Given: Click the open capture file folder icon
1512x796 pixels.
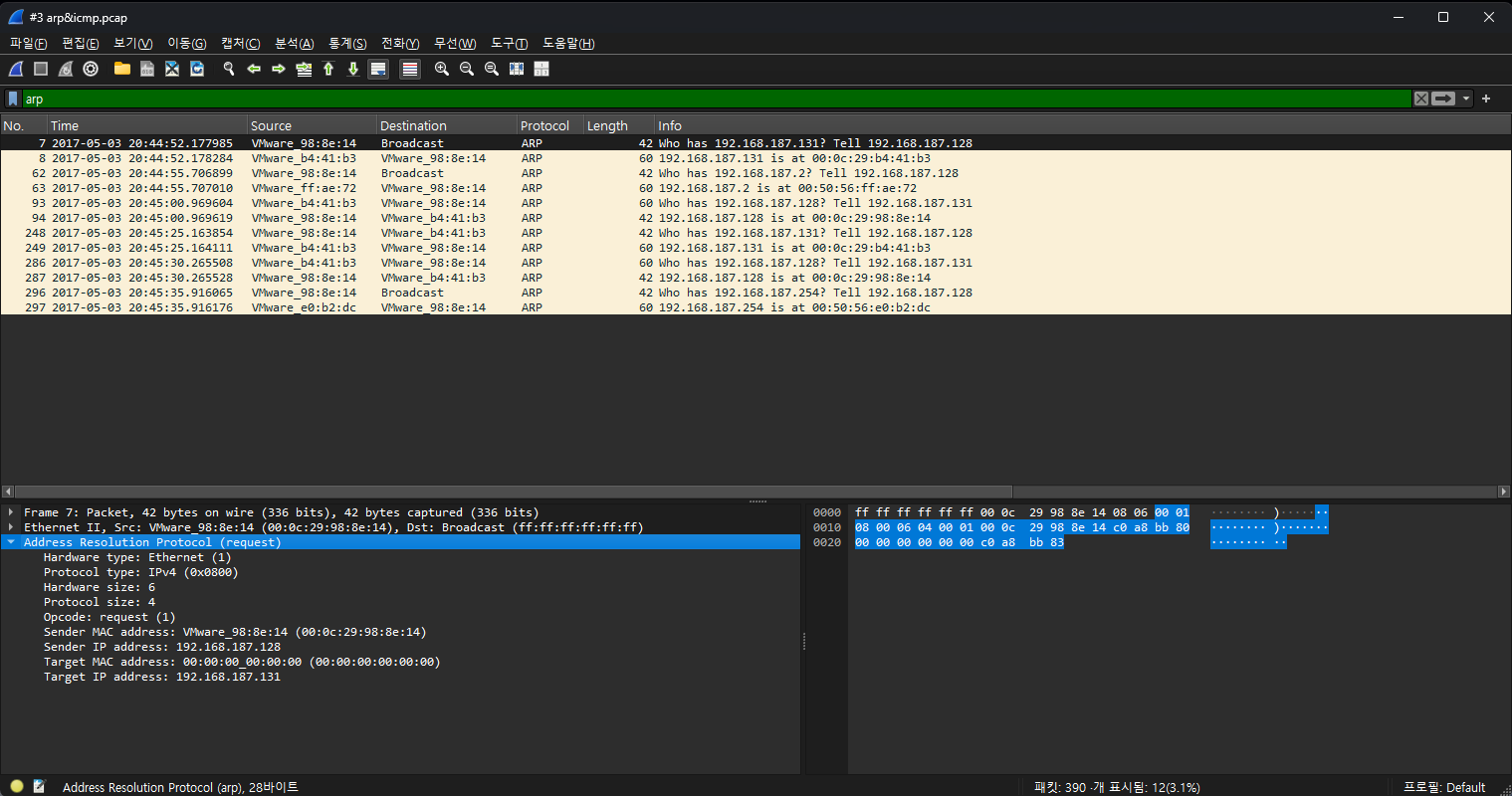Looking at the screenshot, I should pyautogui.click(x=122, y=69).
